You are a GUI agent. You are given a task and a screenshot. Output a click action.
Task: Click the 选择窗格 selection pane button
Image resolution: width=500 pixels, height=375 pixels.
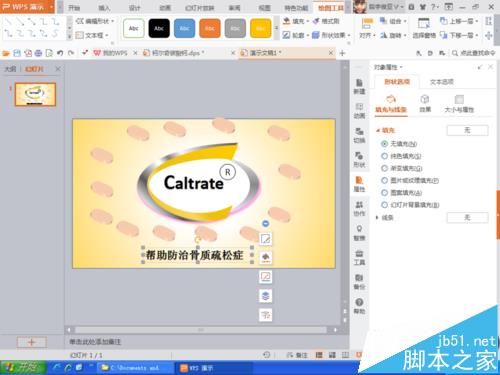tap(424, 28)
